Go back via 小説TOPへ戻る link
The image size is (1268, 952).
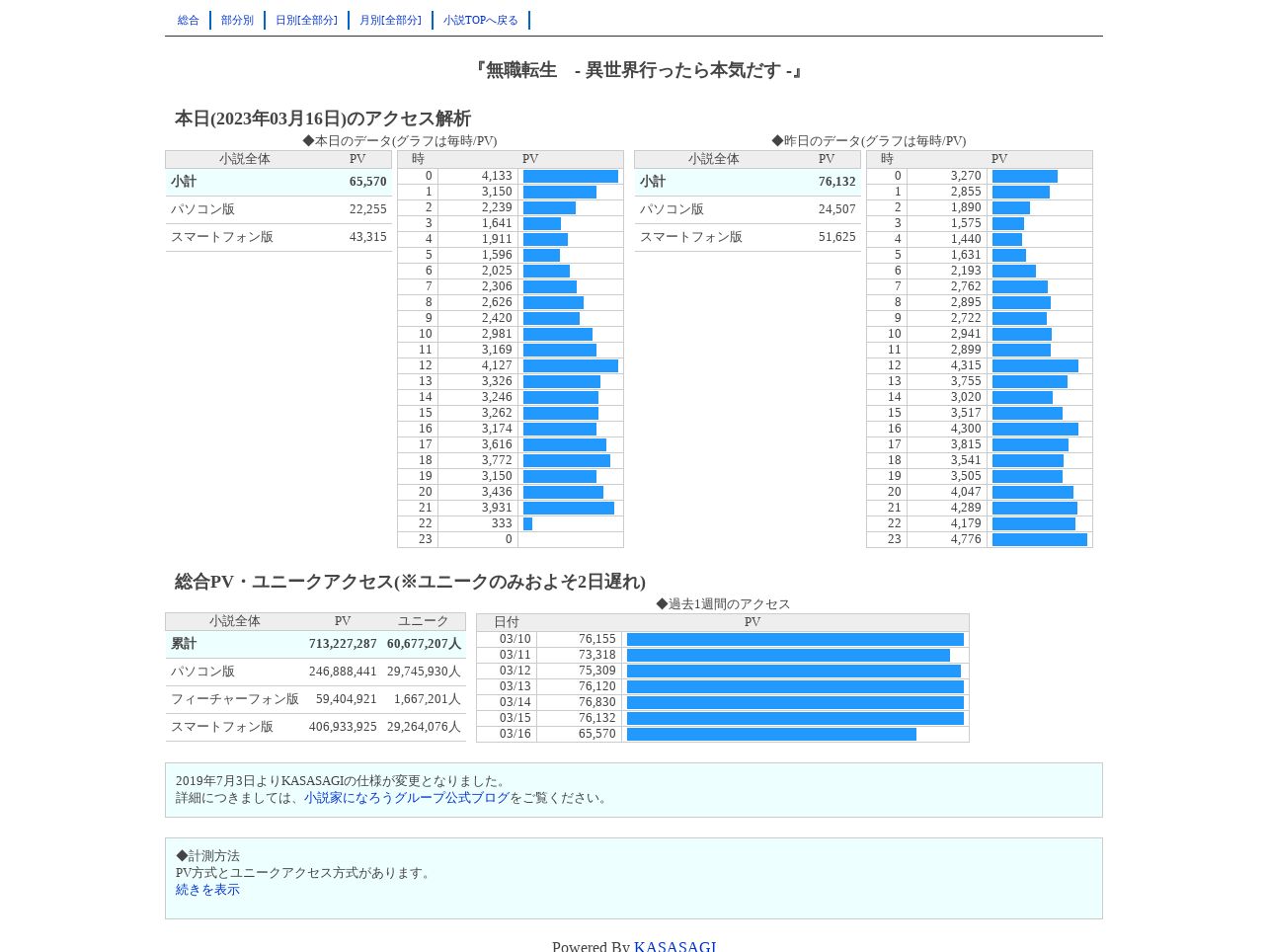point(481,20)
